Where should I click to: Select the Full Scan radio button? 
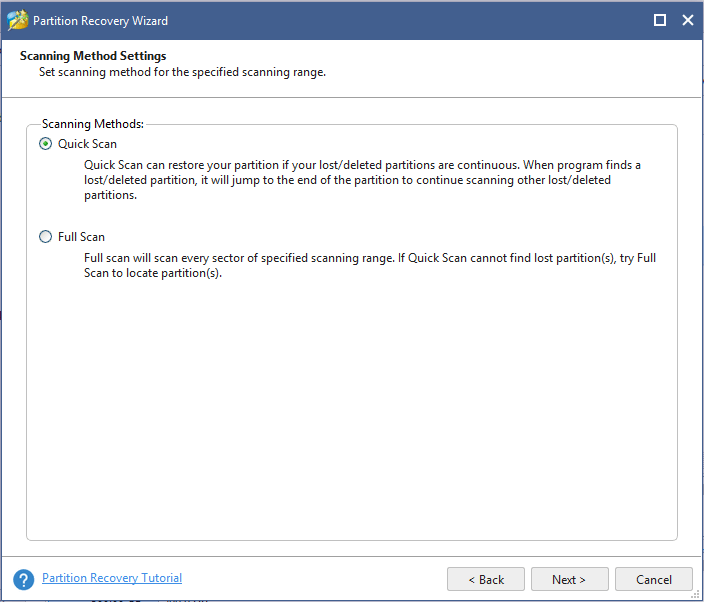coord(45,237)
